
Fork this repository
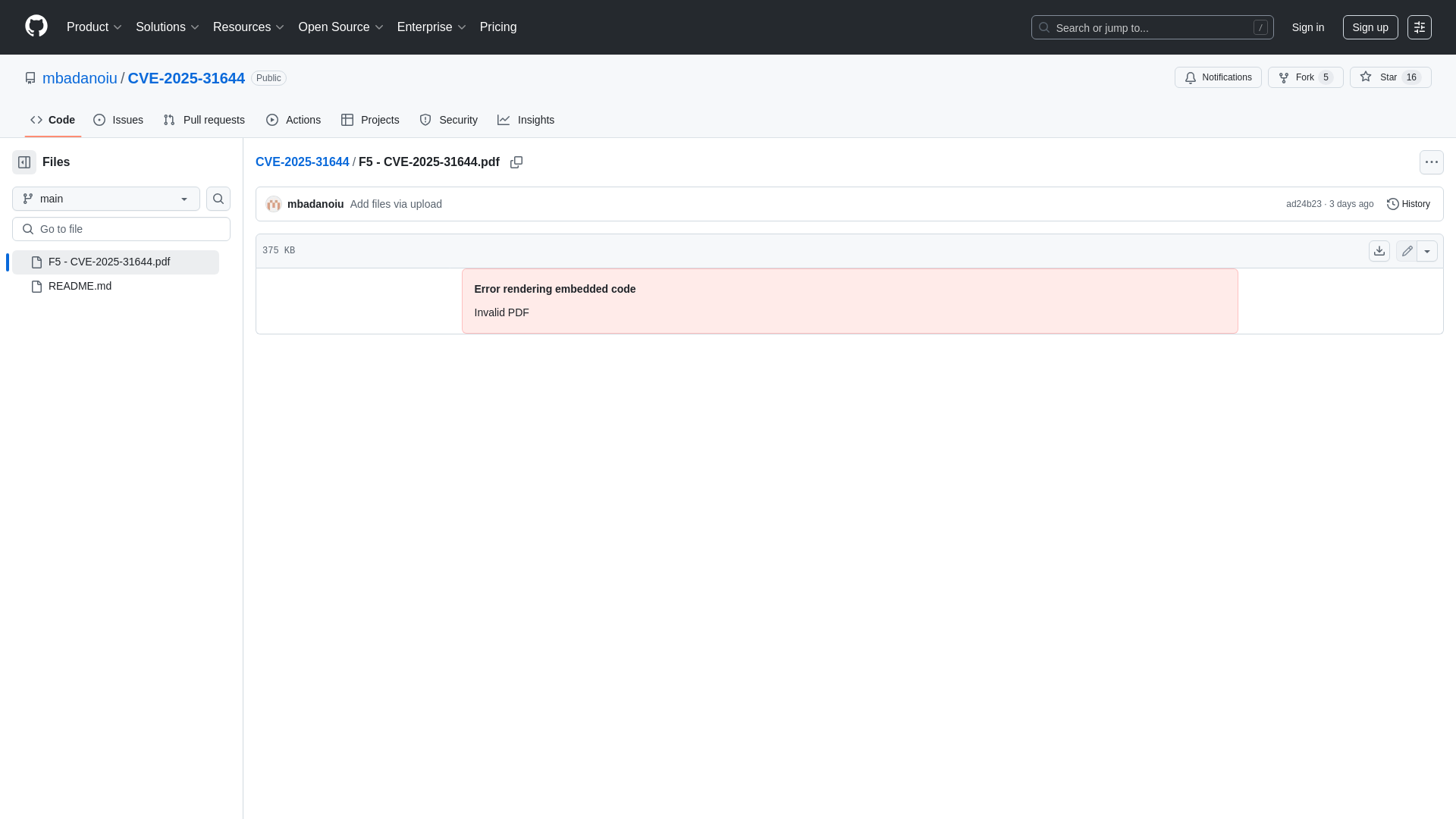[1305, 77]
